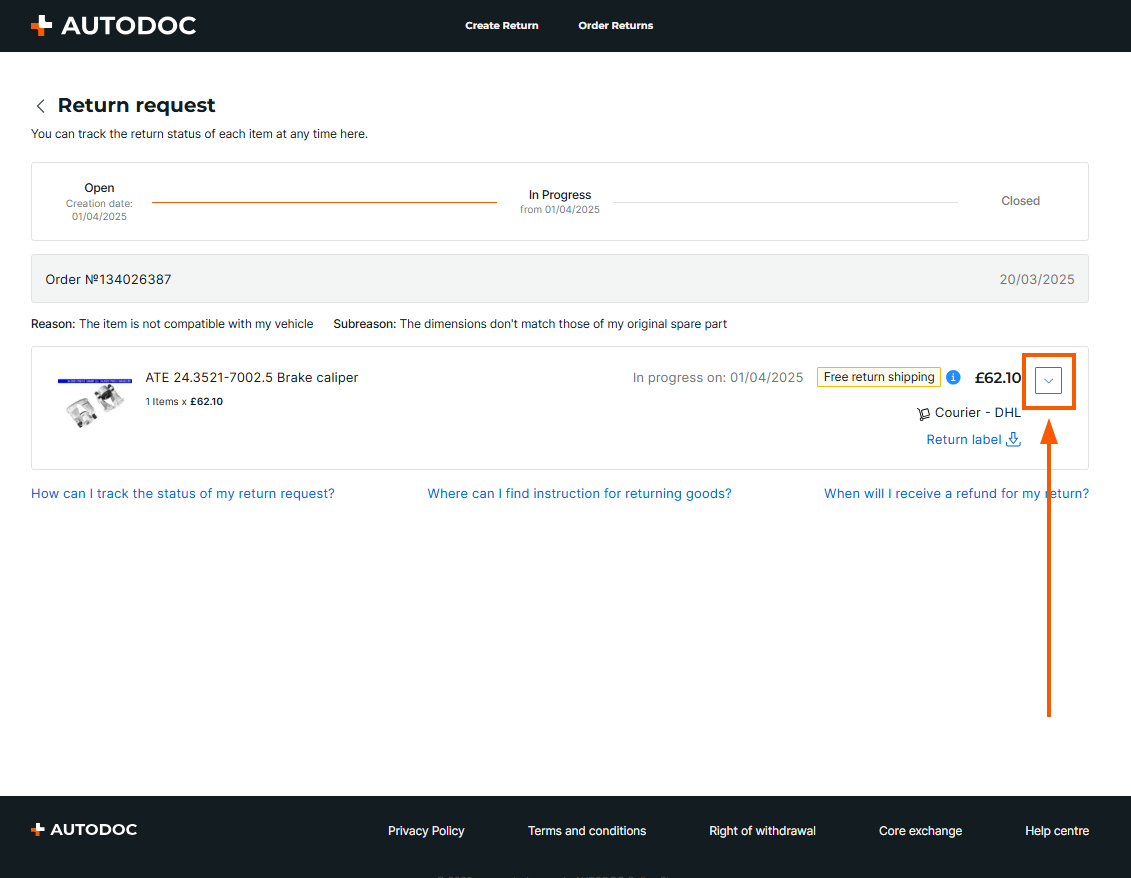
Task: Open Right of withdrawal footer link
Action: 762,831
